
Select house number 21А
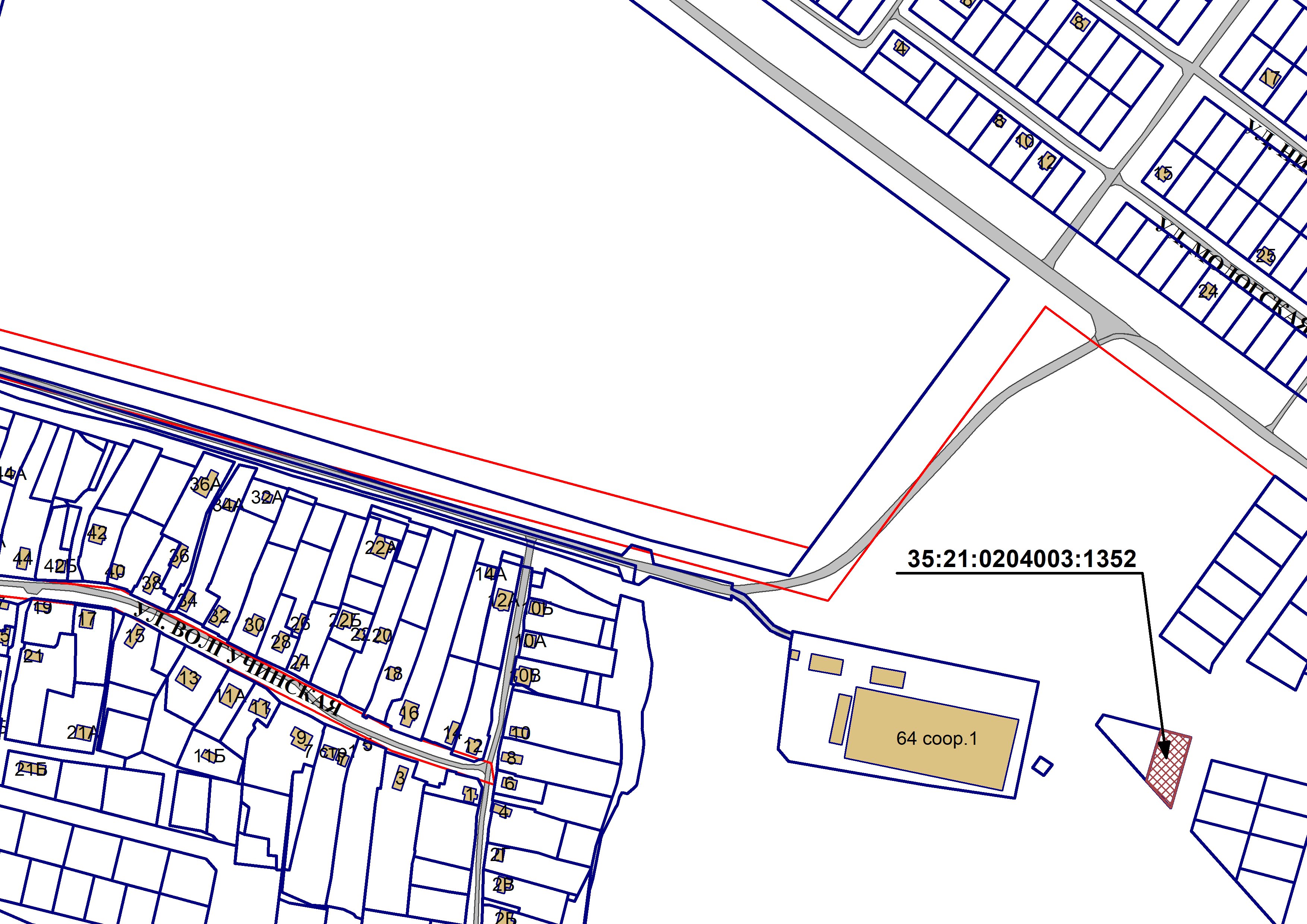(82, 733)
